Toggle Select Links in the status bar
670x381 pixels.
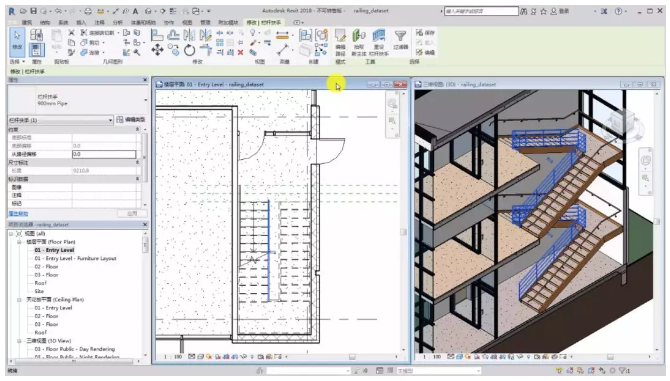click(x=559, y=370)
